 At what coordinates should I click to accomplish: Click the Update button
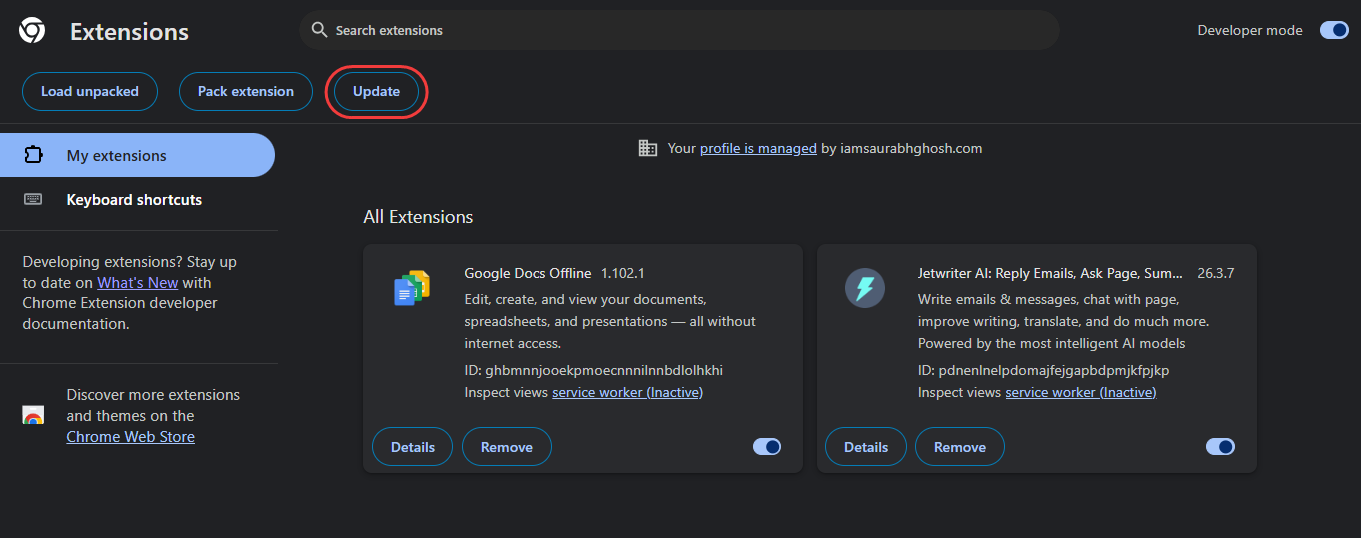[376, 91]
